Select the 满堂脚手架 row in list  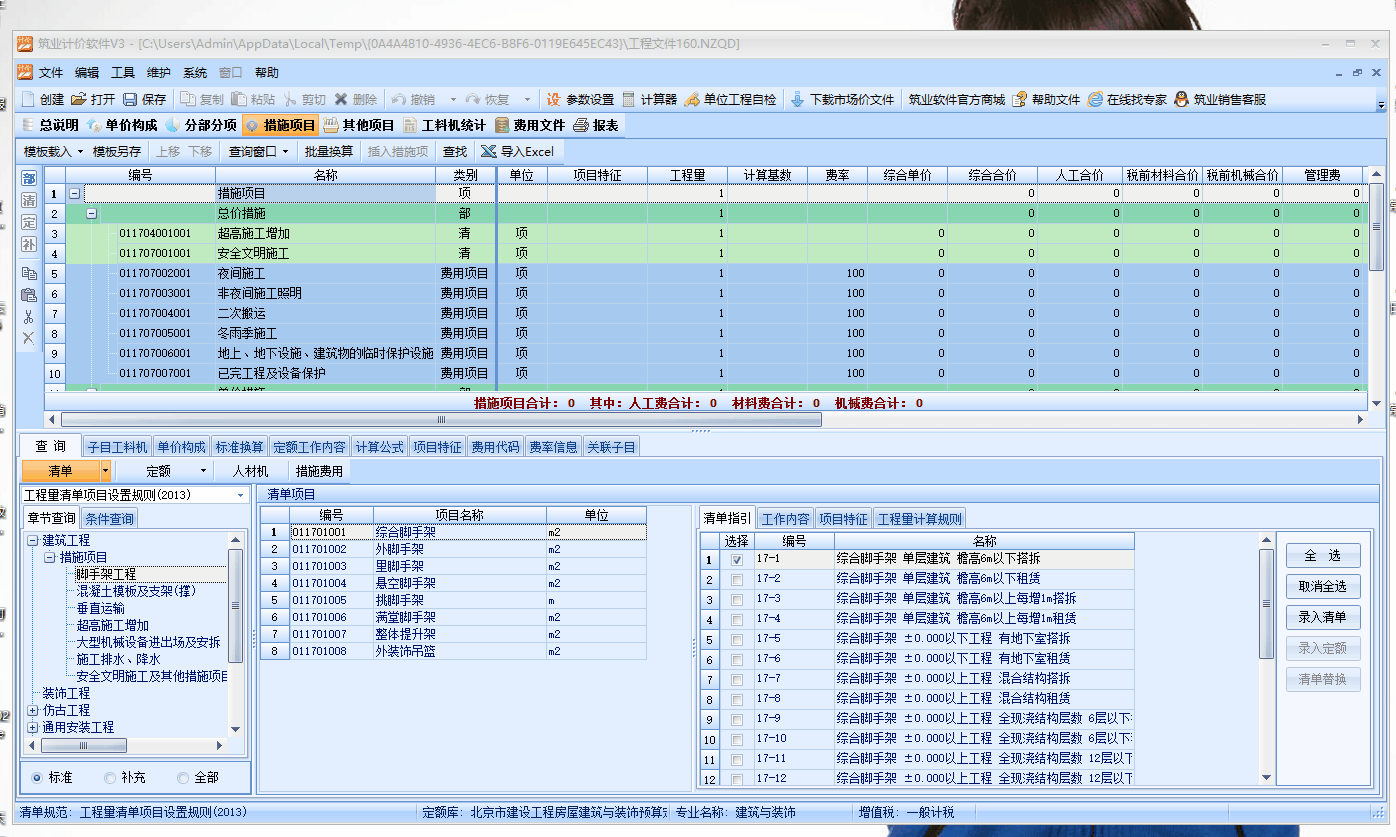click(404, 617)
